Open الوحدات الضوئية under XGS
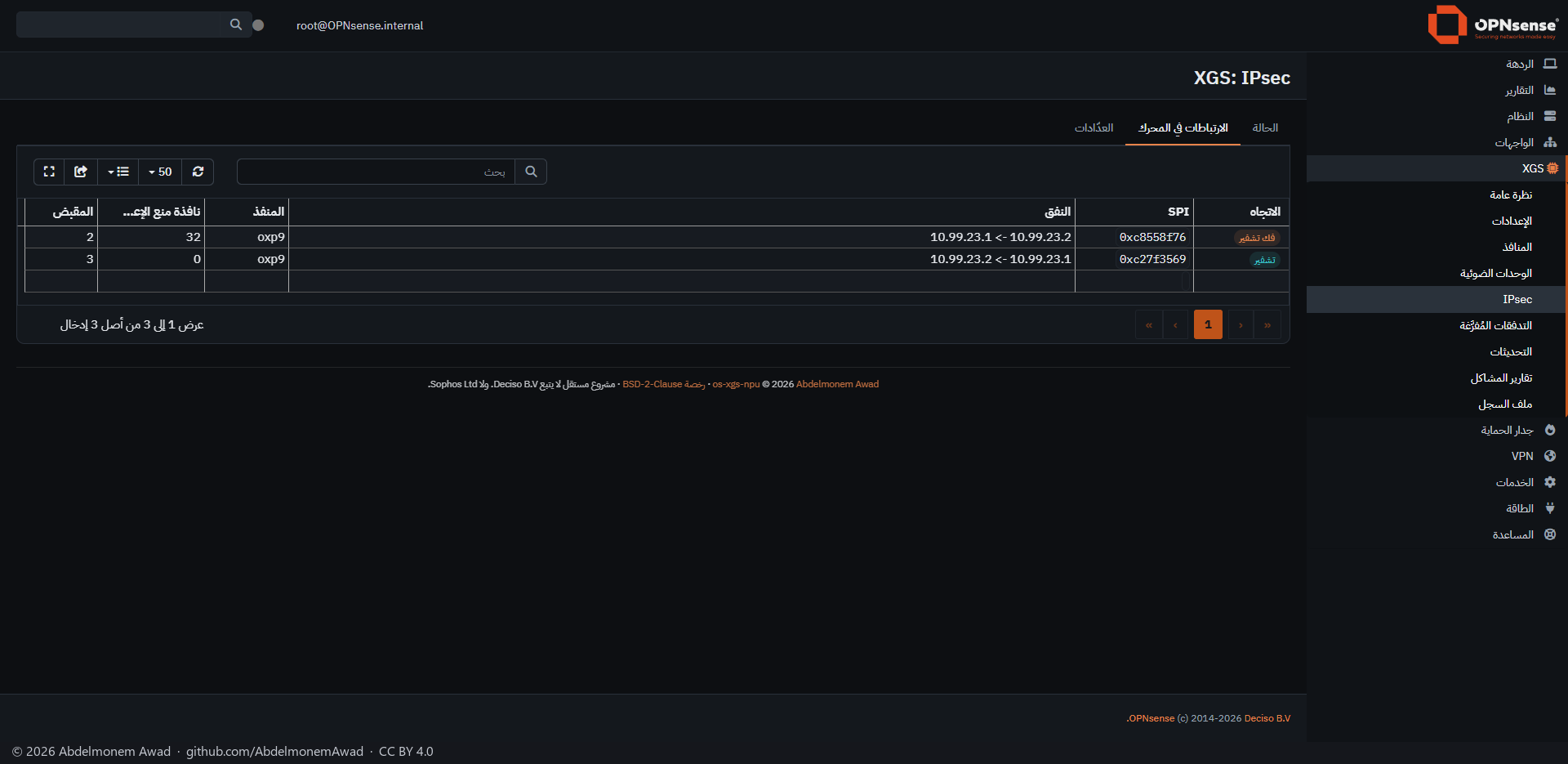This screenshot has height=764, width=1568. [x=1437, y=273]
